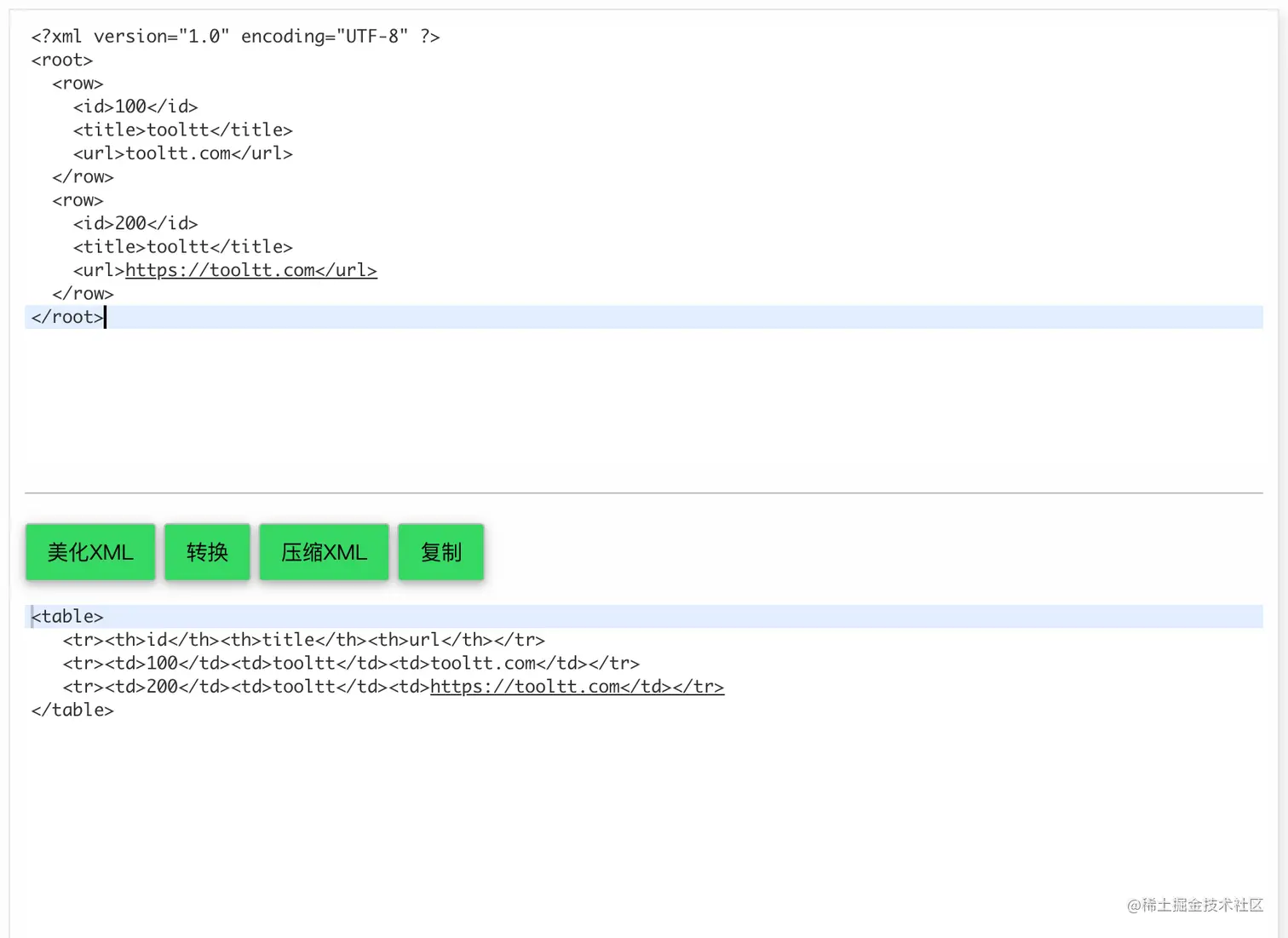Click the table header row with th tags
The image size is (1288, 938).
[x=303, y=640]
